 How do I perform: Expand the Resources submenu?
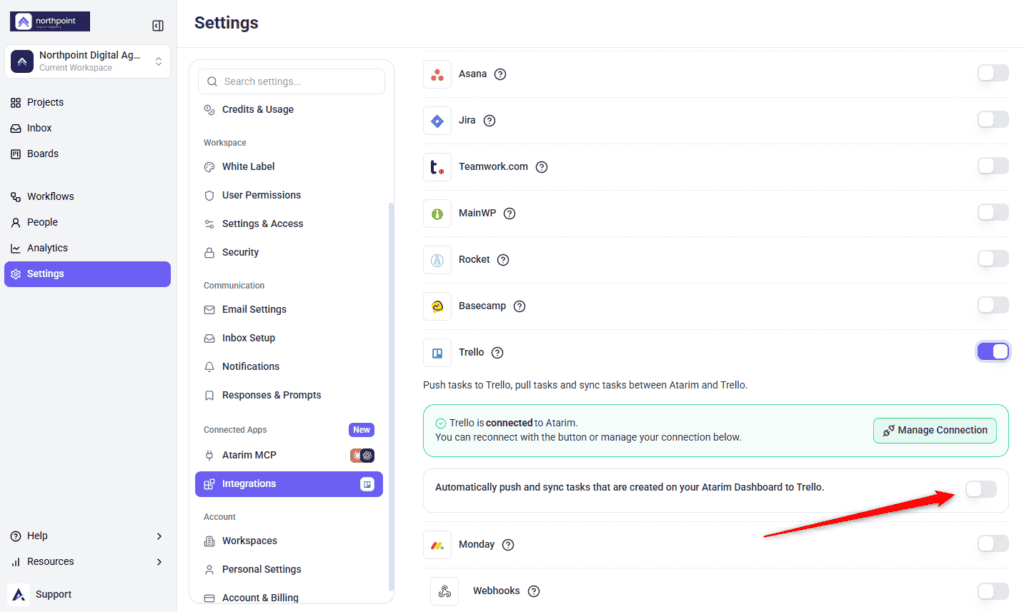pyautogui.click(x=159, y=562)
